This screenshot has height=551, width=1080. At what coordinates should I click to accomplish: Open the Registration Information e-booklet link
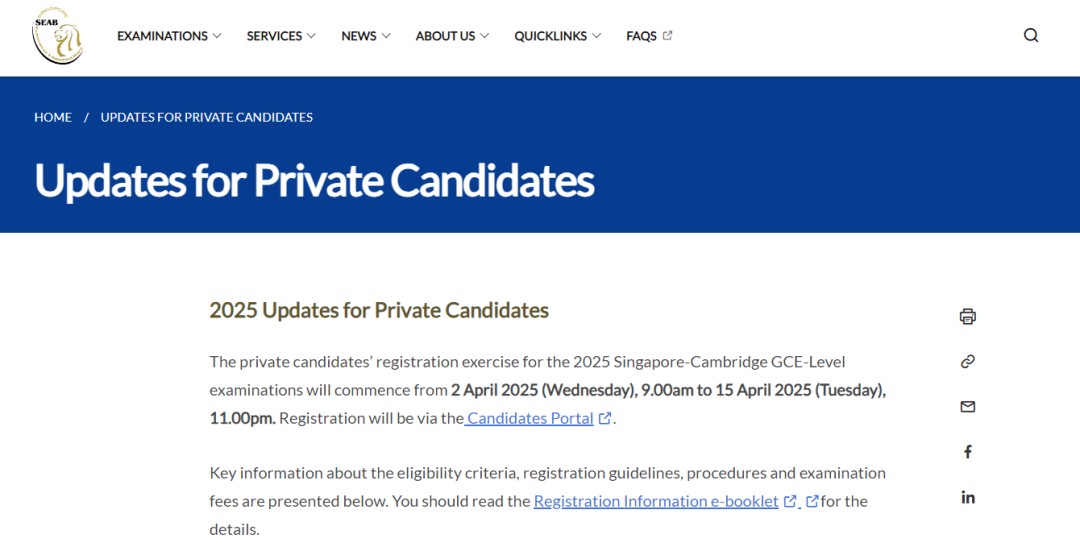(656, 501)
